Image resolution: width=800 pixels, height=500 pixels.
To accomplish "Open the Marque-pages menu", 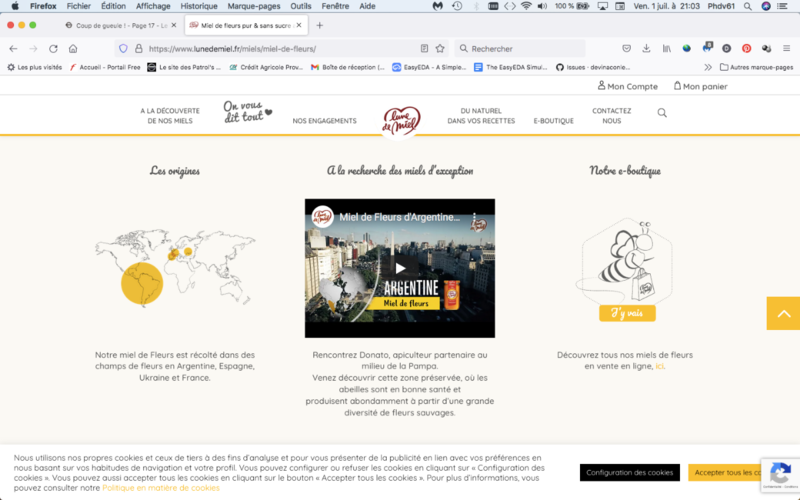I will coord(254,6).
